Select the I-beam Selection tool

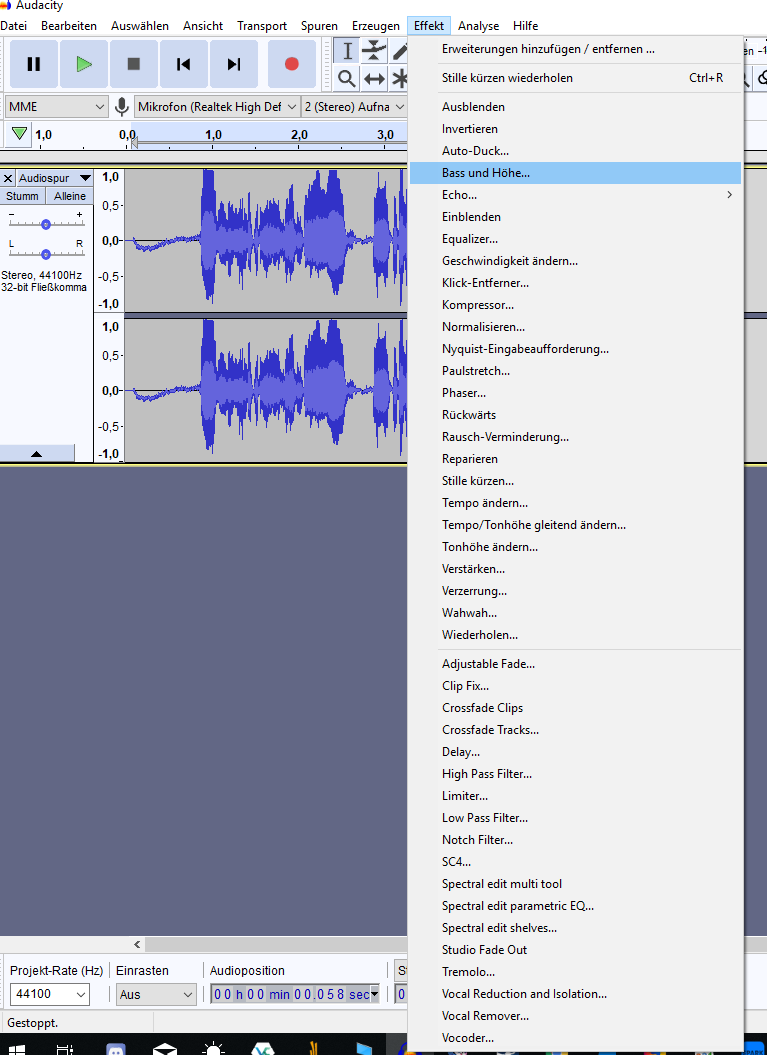click(x=347, y=50)
